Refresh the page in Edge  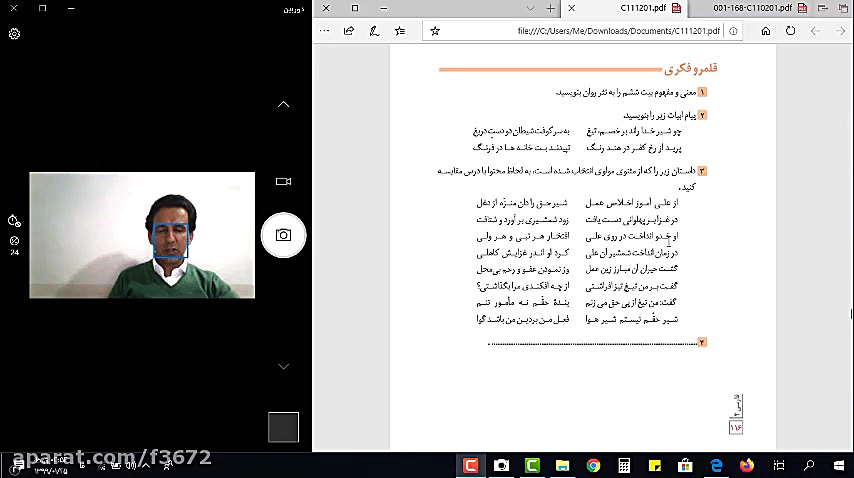point(790,31)
